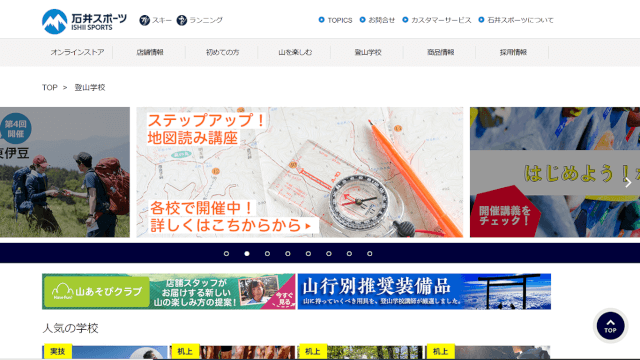640x360 pixels.
Task: Advance carousel with right arrow
Action: tap(628, 182)
